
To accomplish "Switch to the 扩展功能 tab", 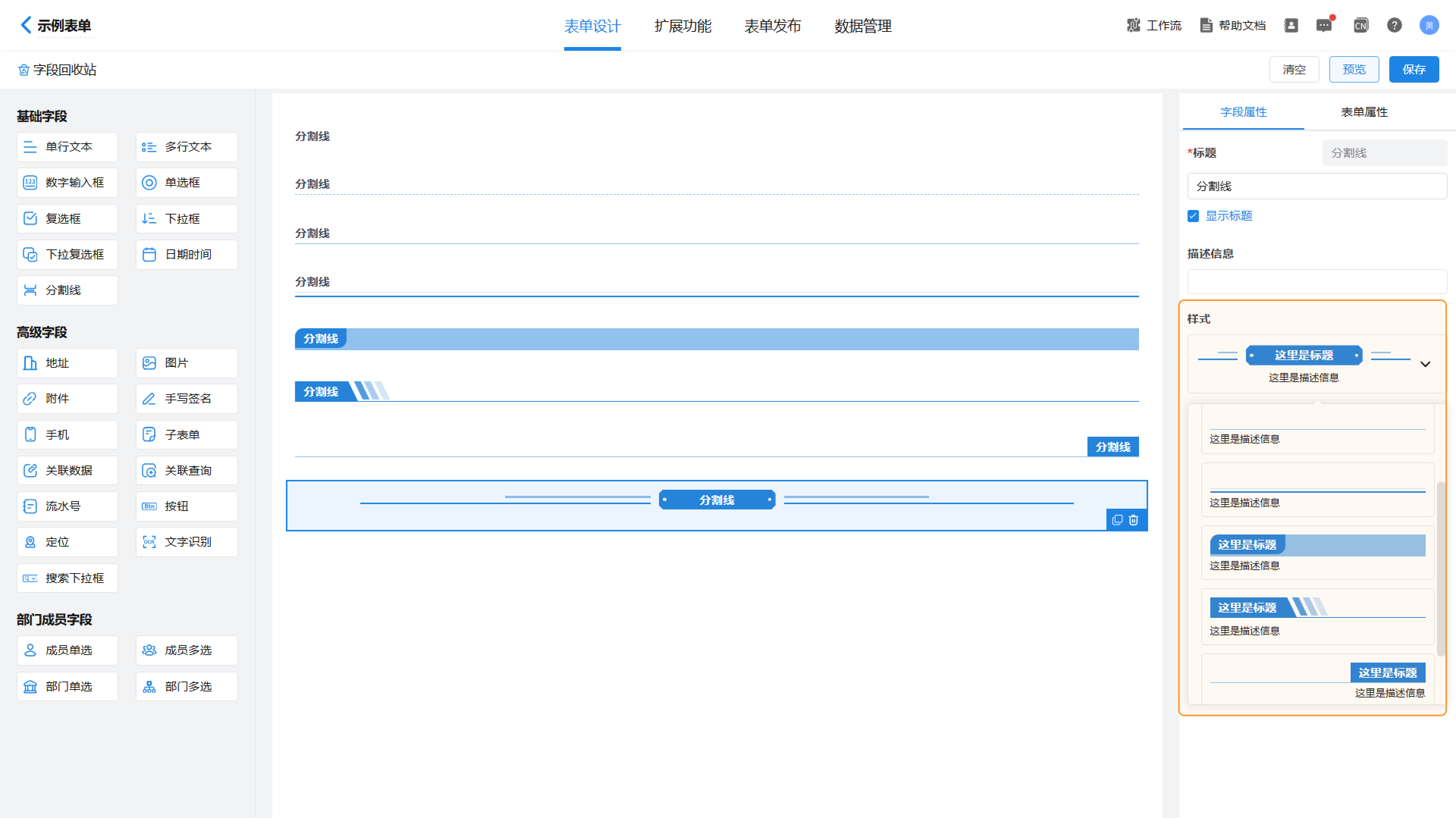I will point(683,26).
